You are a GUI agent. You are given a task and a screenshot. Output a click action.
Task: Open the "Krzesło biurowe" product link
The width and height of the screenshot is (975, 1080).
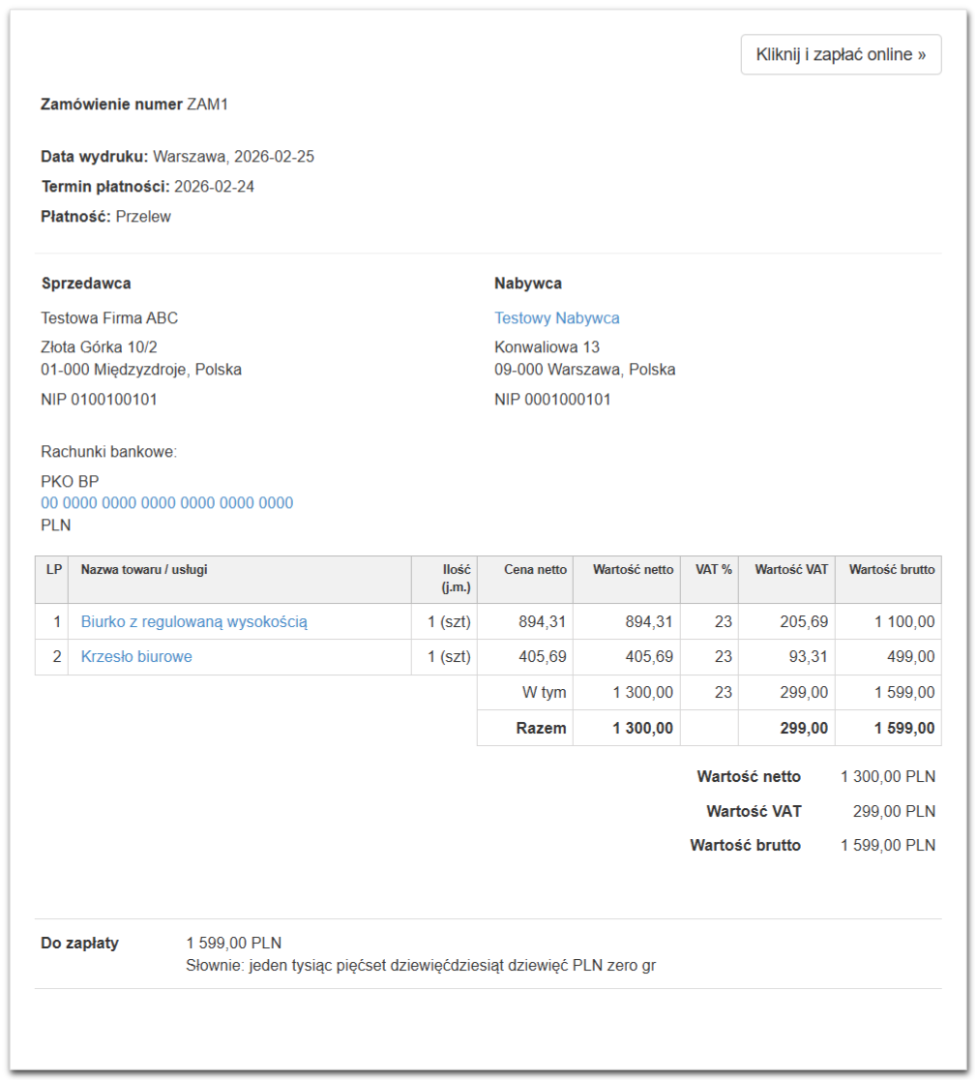click(136, 657)
